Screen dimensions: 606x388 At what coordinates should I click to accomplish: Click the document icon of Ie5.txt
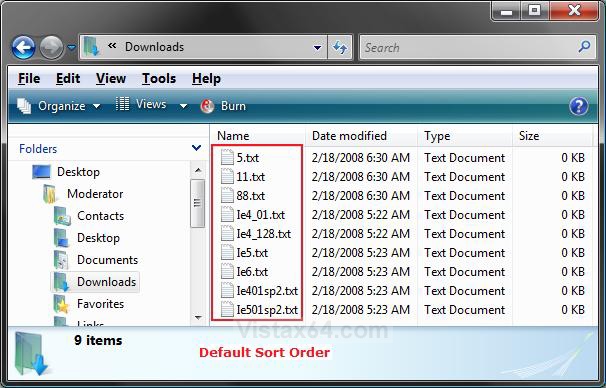click(227, 252)
